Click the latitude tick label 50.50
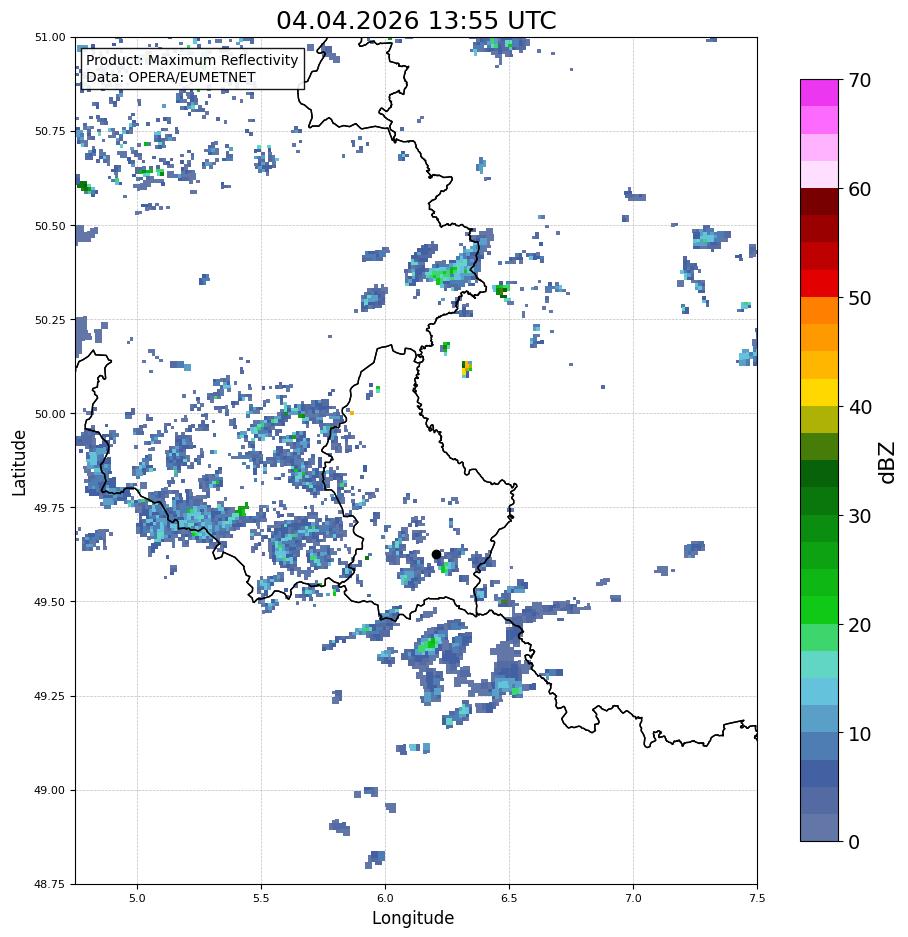Screen dimensions: 908x937 [50, 226]
